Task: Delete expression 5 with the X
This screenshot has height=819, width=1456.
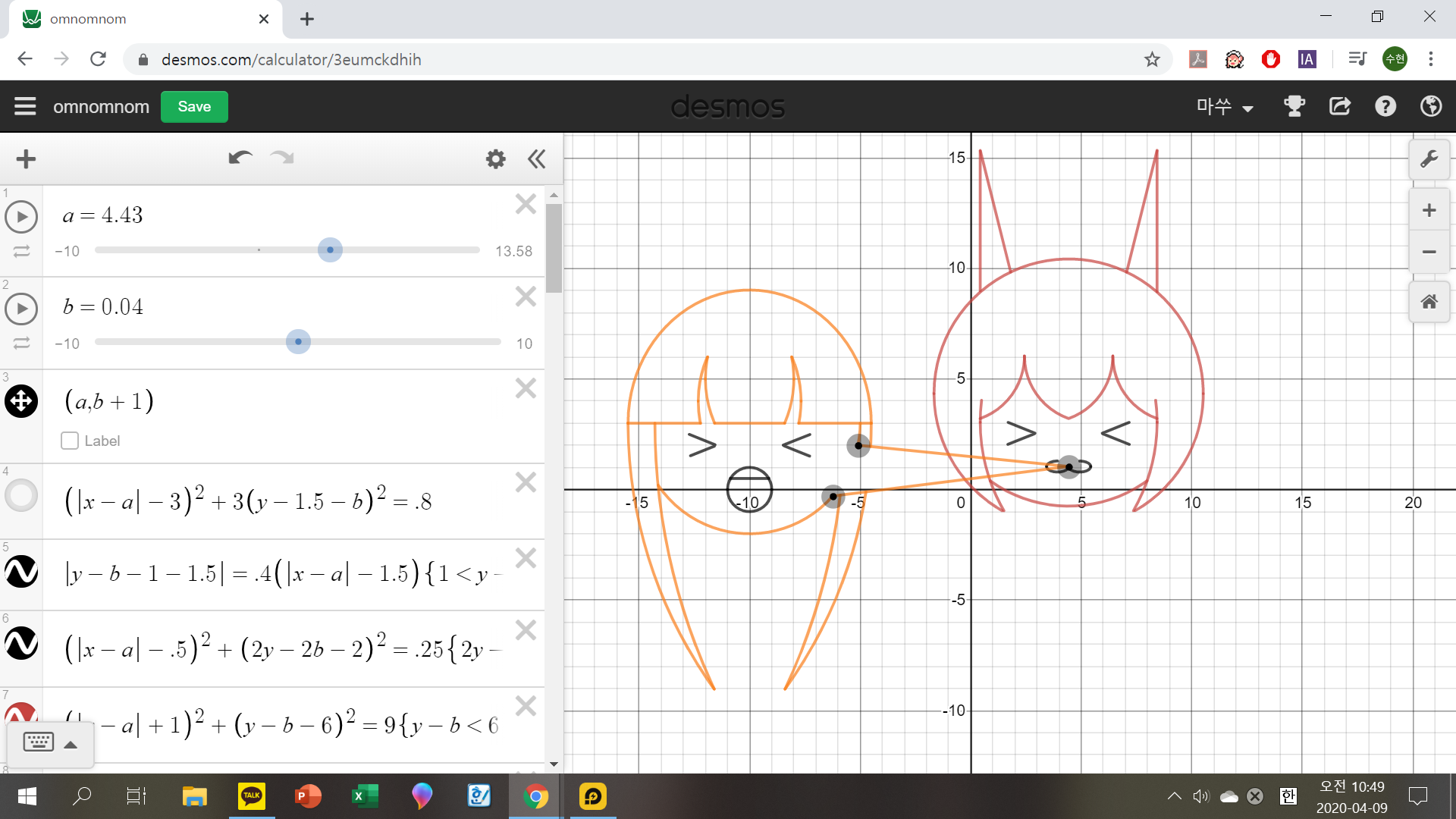Action: tap(526, 558)
